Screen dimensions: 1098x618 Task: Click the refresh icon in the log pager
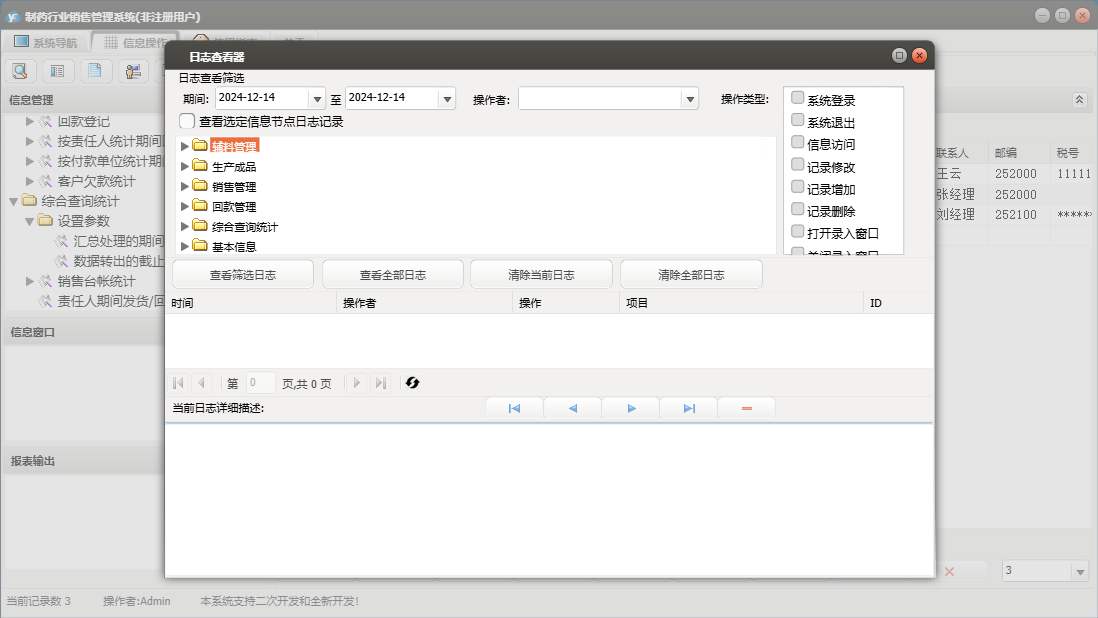pyautogui.click(x=412, y=383)
